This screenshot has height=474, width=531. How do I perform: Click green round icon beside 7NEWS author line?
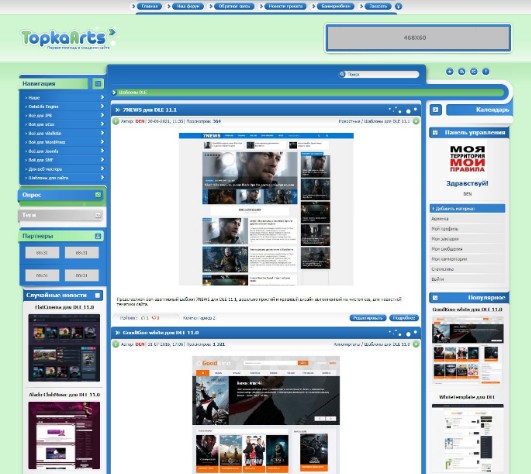pyautogui.click(x=116, y=121)
